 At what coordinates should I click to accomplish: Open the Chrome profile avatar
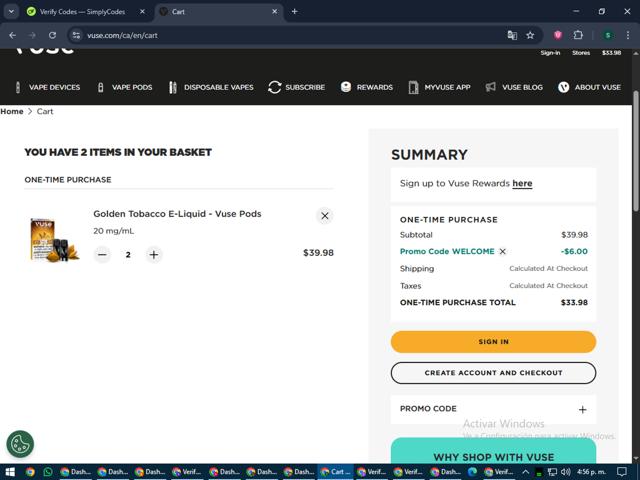click(x=608, y=36)
